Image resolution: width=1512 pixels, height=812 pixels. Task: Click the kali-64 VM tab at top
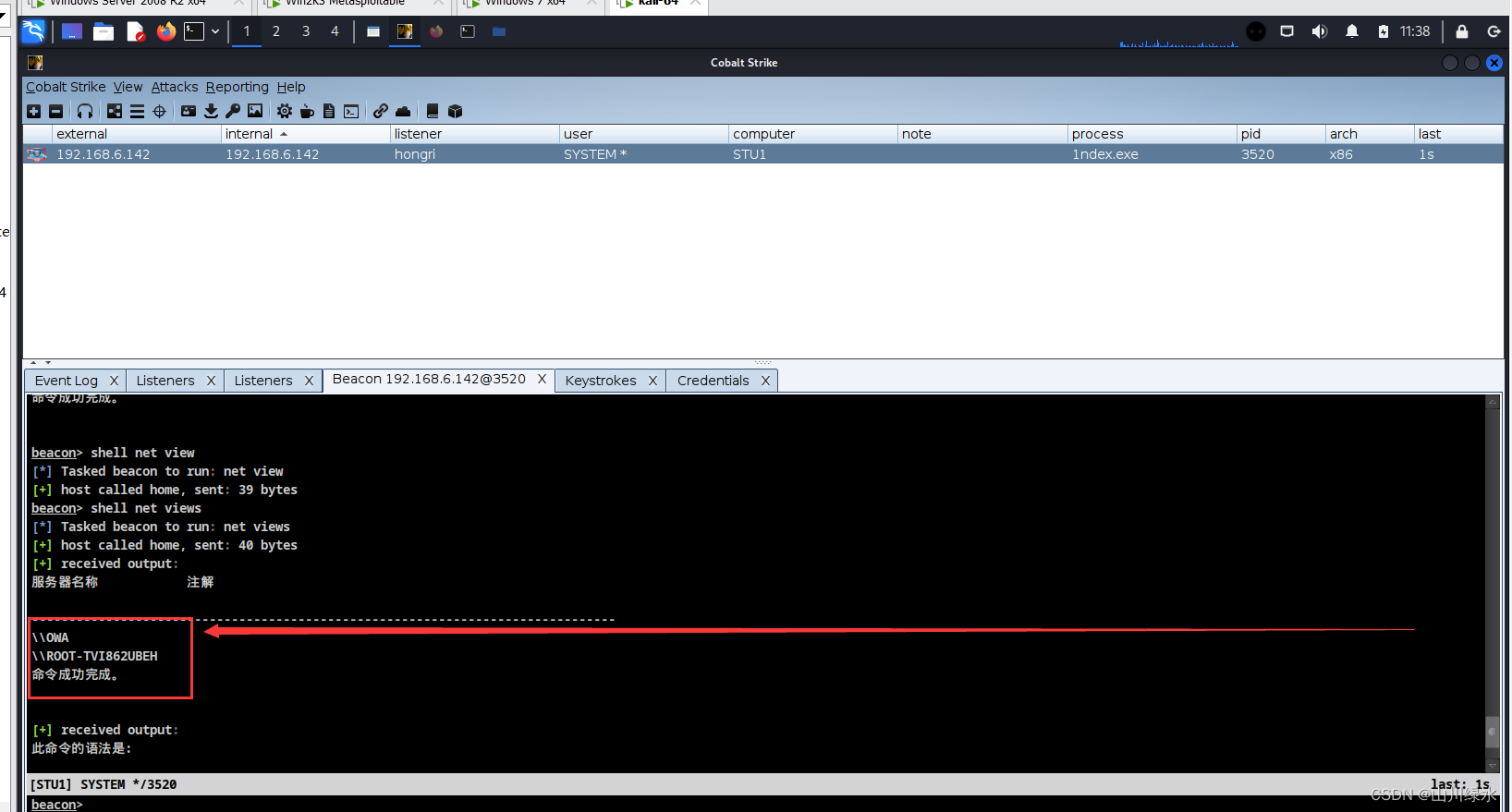pos(658,4)
